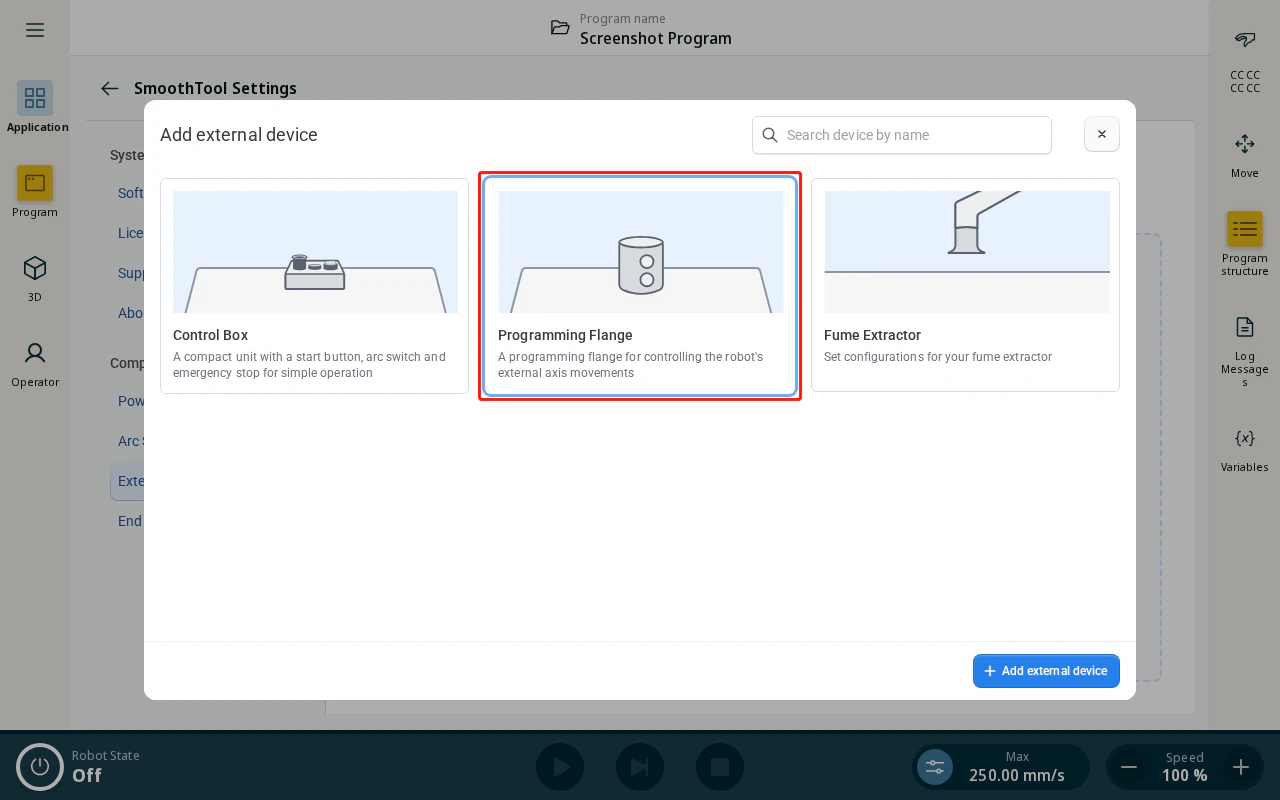The height and width of the screenshot is (800, 1280).
Task: Open the Application section
Action: (35, 107)
